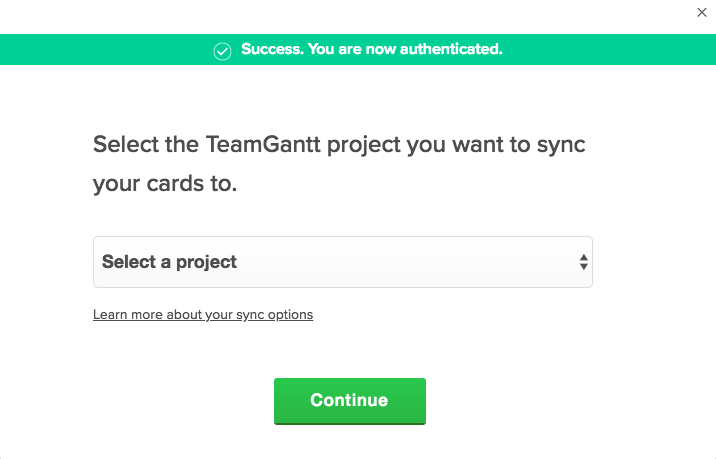Click the white tick inside the banner
Screen dimensions: 716x459
click(x=223, y=50)
